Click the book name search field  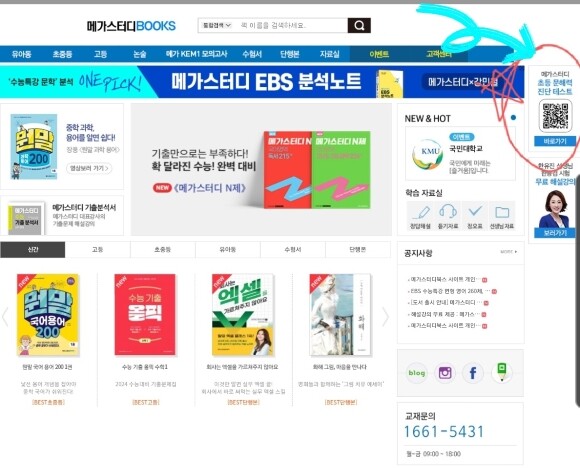pyautogui.click(x=290, y=25)
